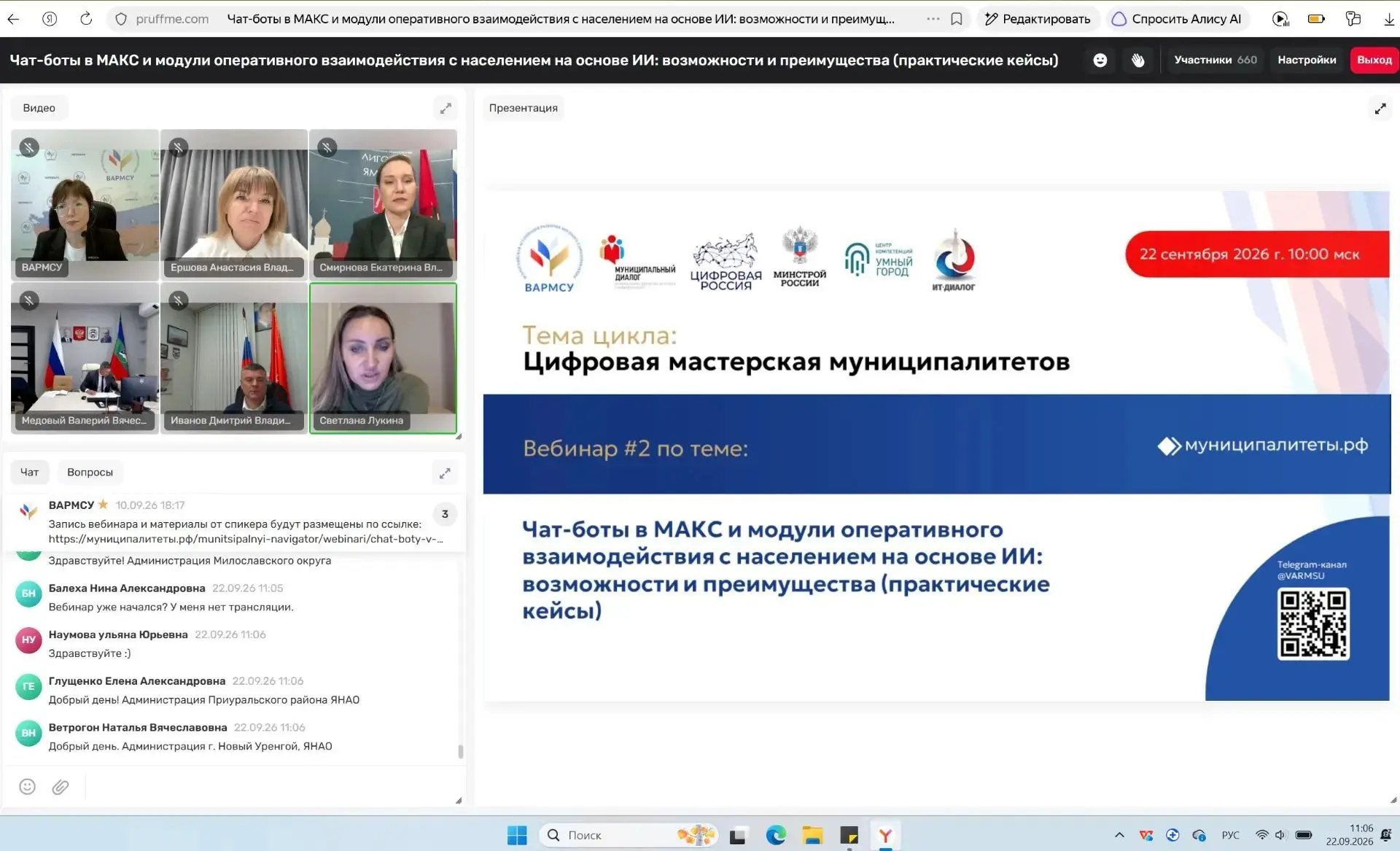Image resolution: width=1400 pixels, height=851 pixels.
Task: Click the pruffme.com address bar
Action: click(172, 19)
